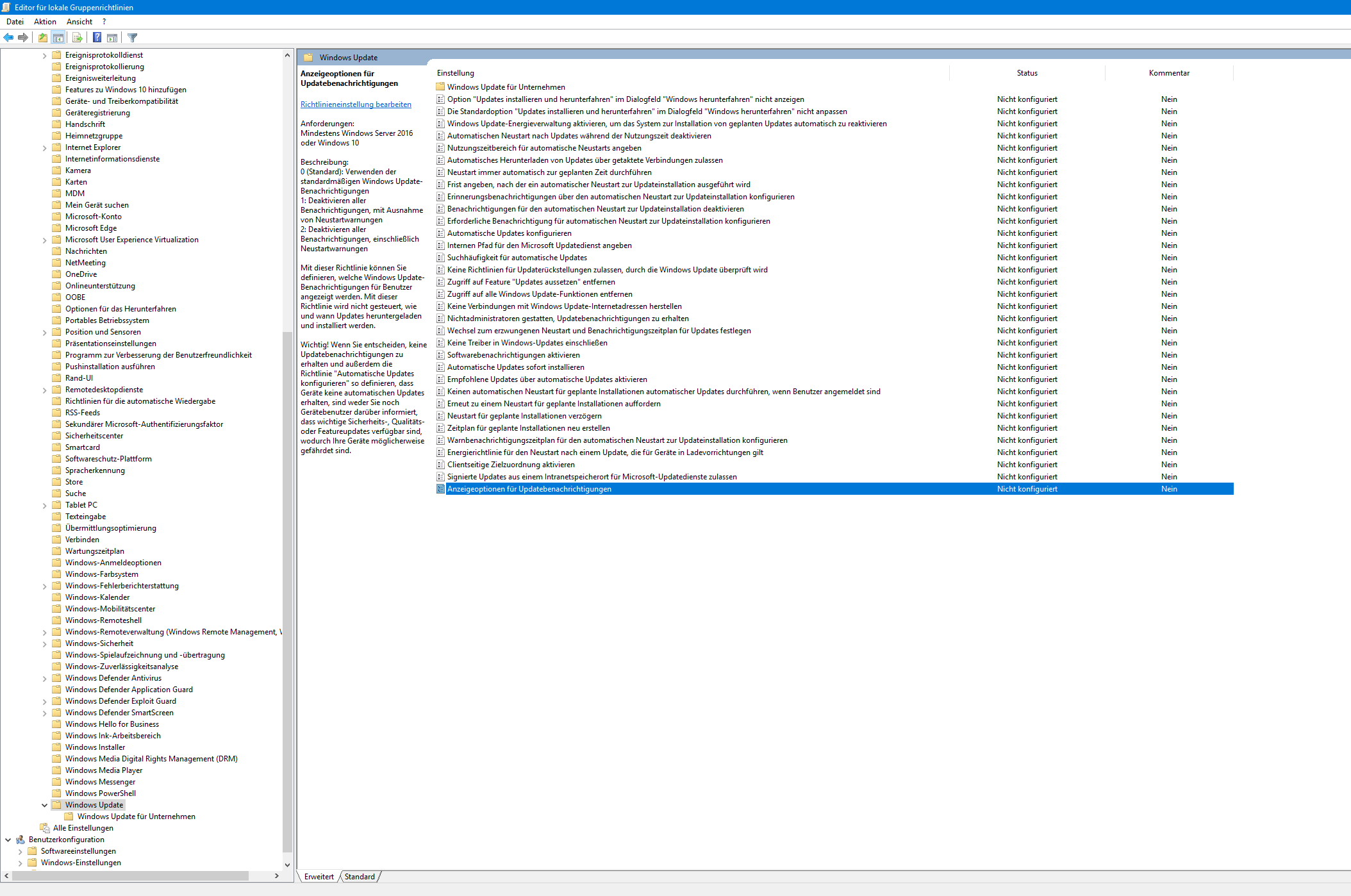Click the export list toolbar icon
This screenshot has height=896, width=1351.
click(x=77, y=37)
